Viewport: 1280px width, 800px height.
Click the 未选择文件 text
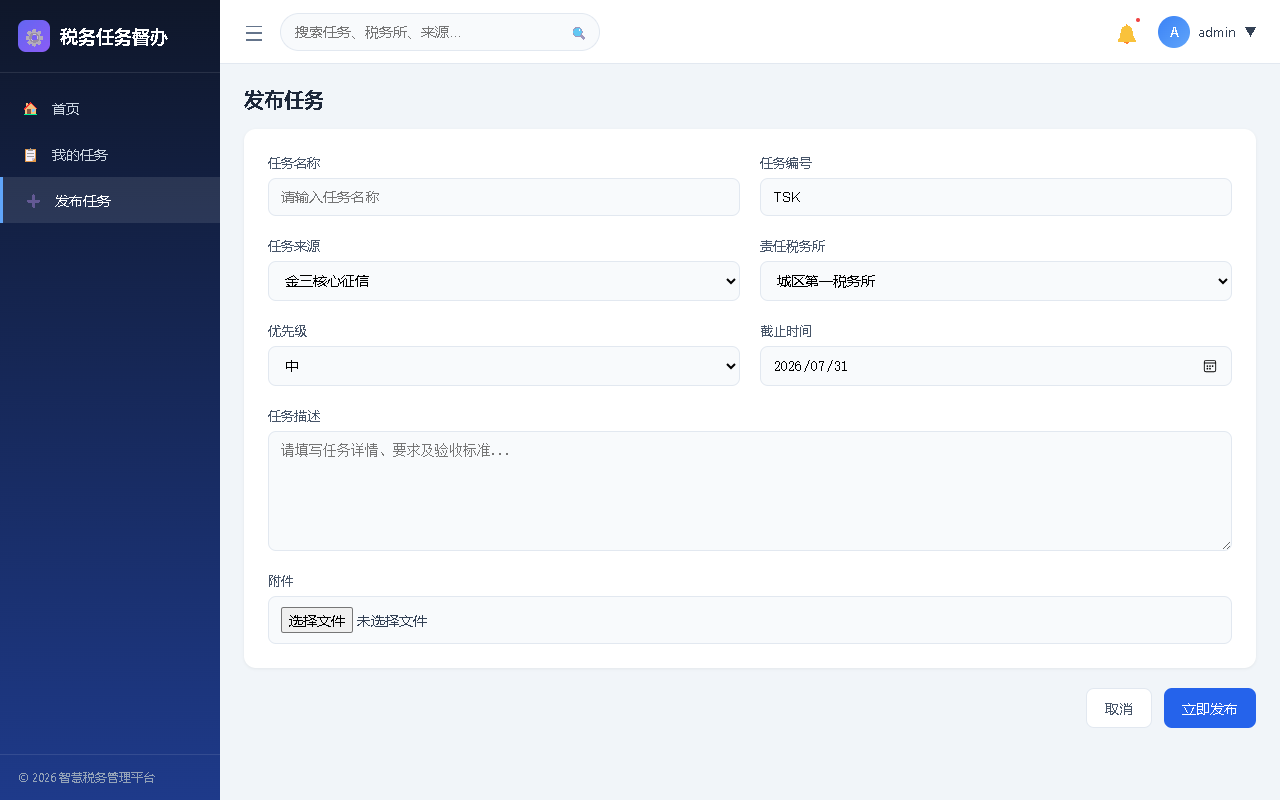pos(392,621)
